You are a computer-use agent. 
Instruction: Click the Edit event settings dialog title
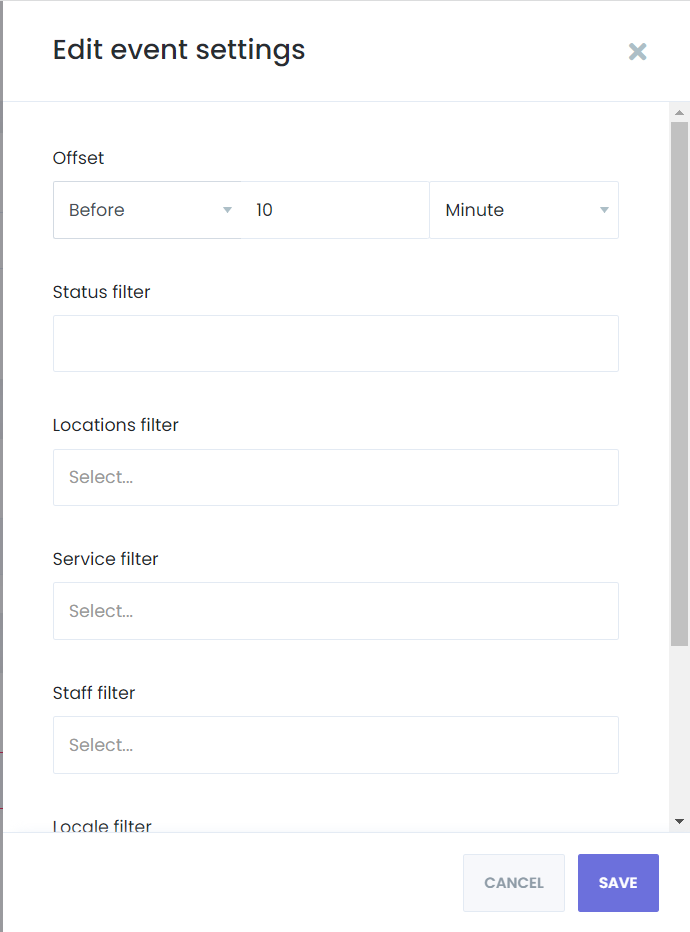pyautogui.click(x=179, y=50)
